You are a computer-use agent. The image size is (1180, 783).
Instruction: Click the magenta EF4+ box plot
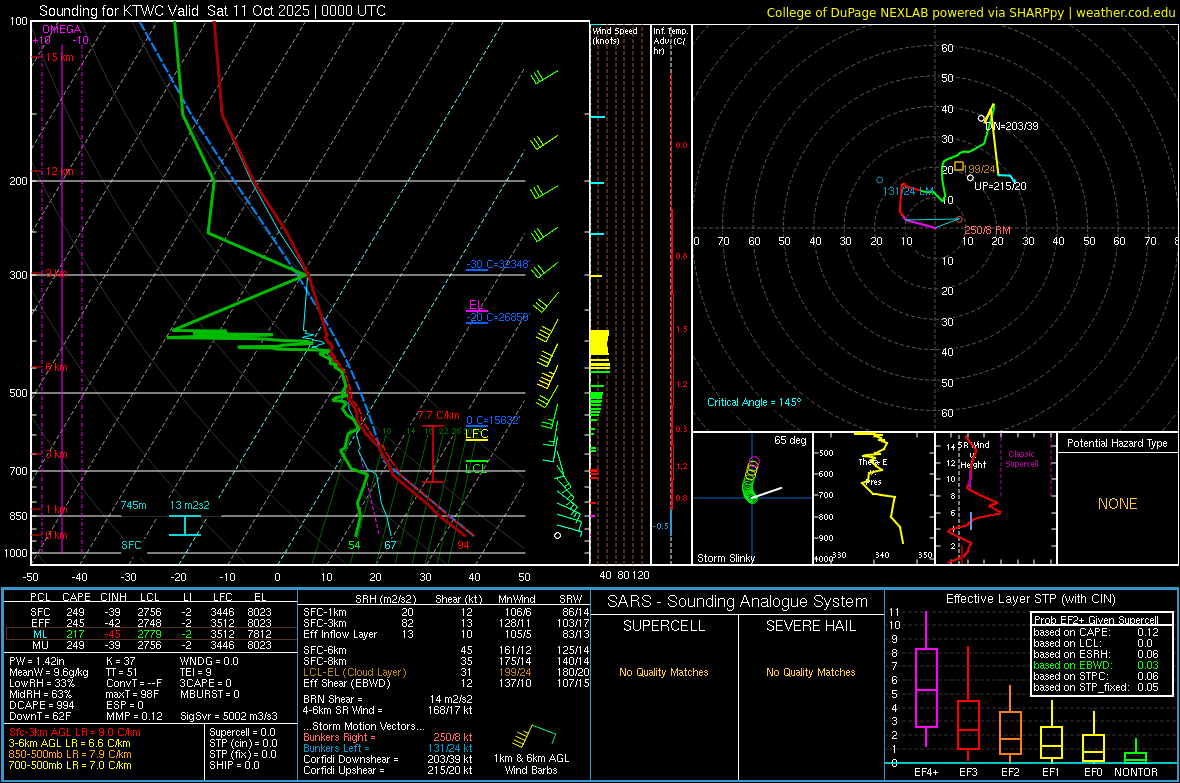coord(926,680)
